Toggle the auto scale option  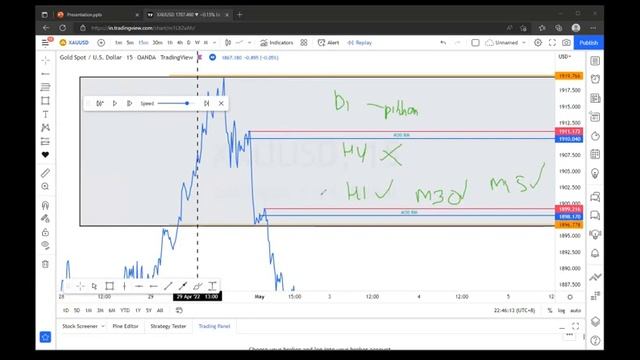[x=576, y=311]
